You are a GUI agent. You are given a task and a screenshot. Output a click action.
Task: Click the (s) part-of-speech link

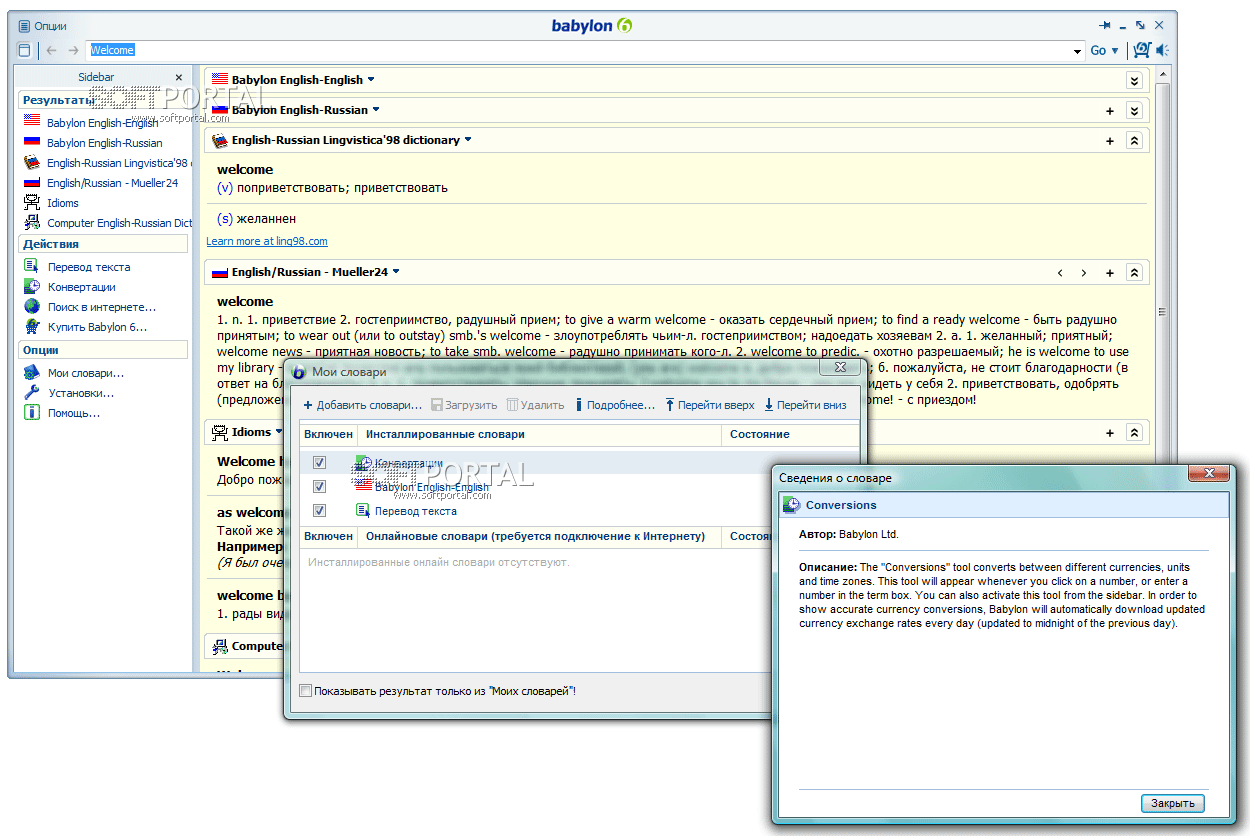click(225, 218)
